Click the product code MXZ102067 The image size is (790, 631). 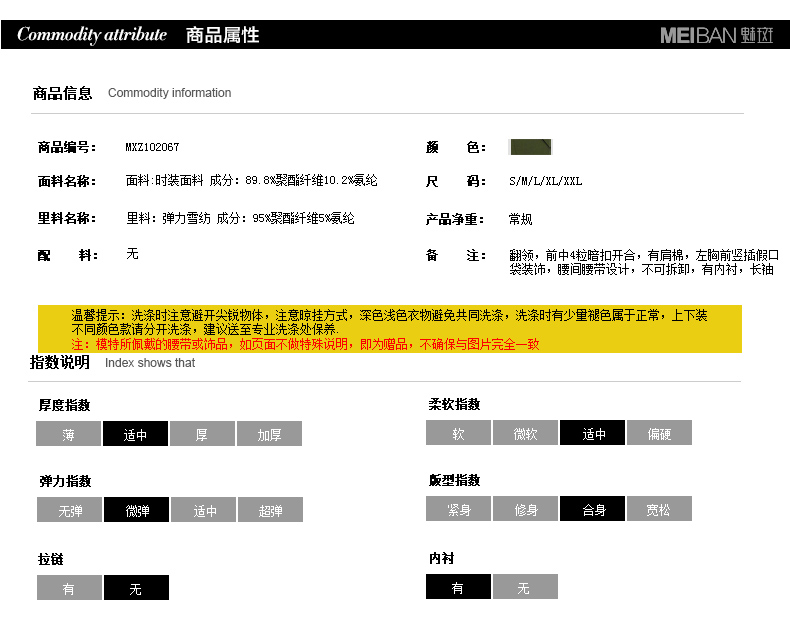(x=152, y=147)
